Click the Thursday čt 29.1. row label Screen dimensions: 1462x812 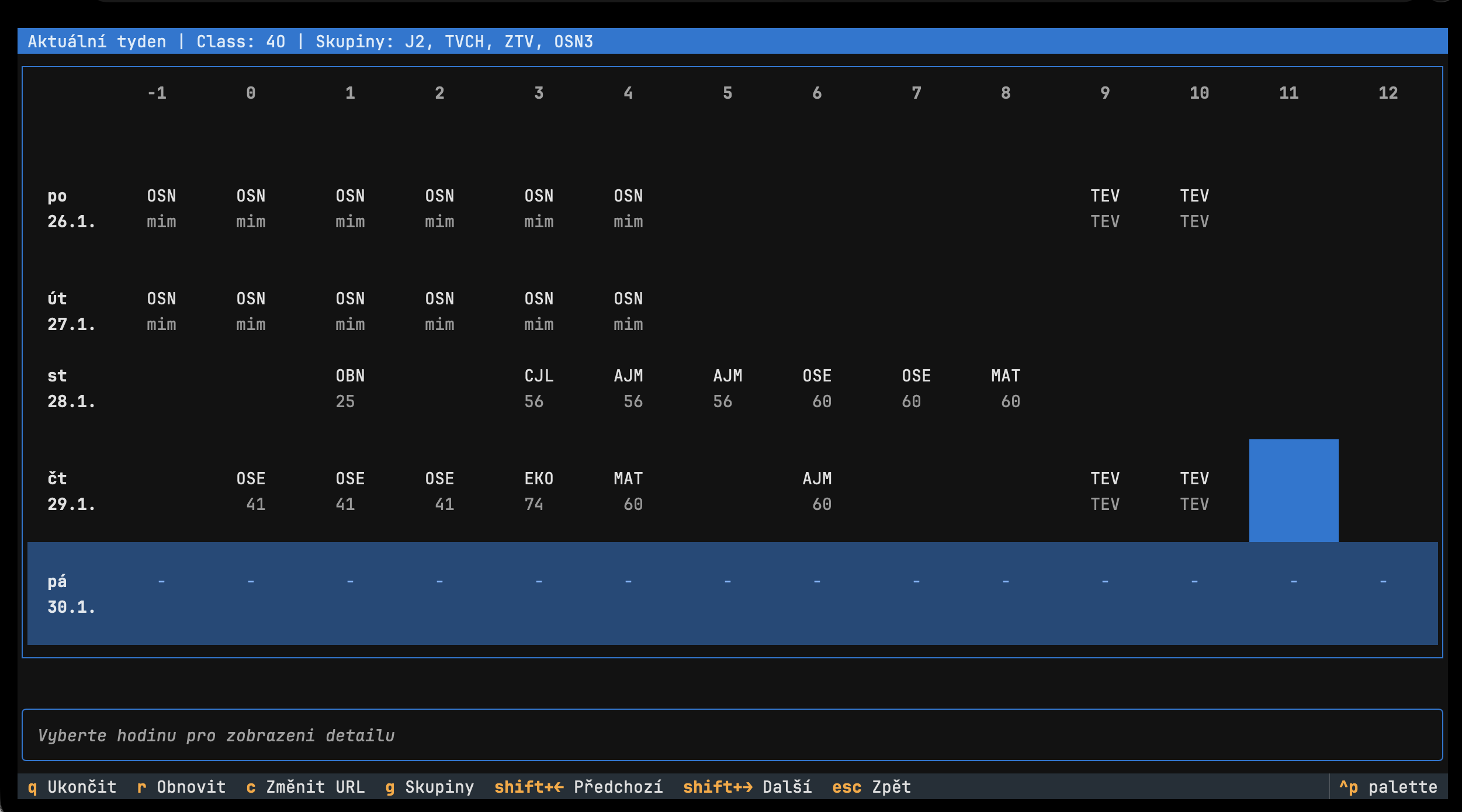[x=71, y=491]
